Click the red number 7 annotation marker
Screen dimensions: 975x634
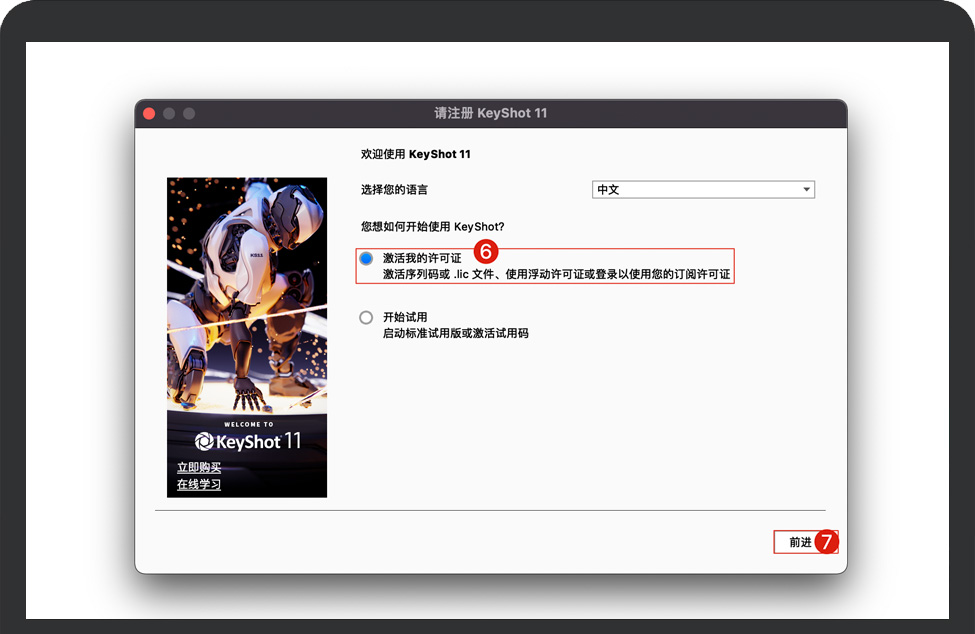pyautogui.click(x=825, y=542)
